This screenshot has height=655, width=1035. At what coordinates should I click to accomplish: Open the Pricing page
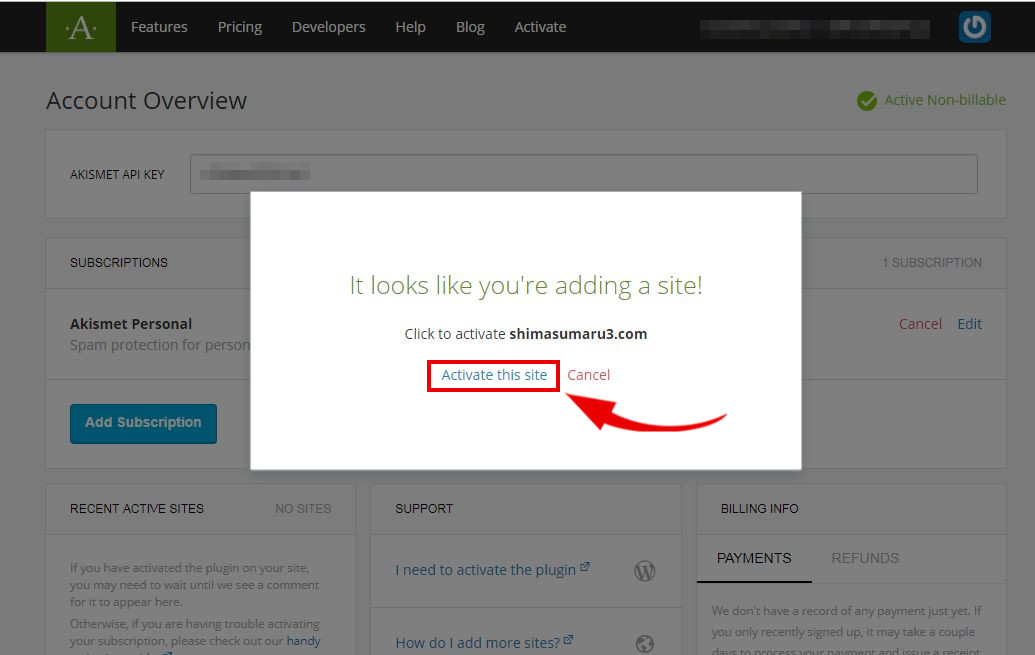pyautogui.click(x=240, y=27)
